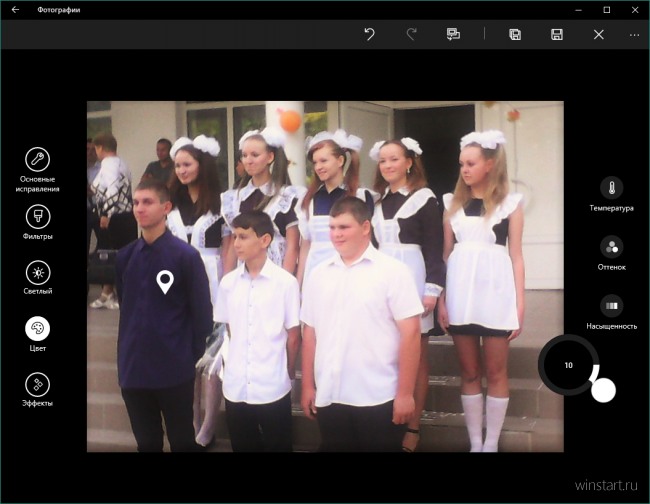Close the Фотографии window
Screen dimensions: 650x504
pyautogui.click(x=635, y=10)
